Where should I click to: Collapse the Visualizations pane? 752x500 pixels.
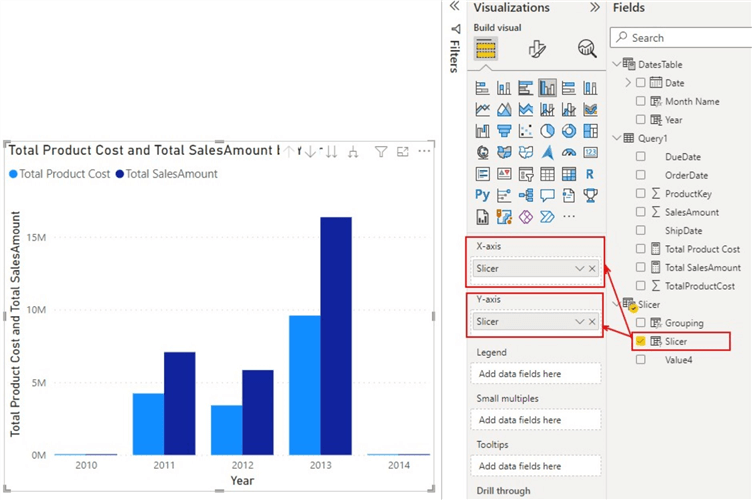[x=595, y=7]
